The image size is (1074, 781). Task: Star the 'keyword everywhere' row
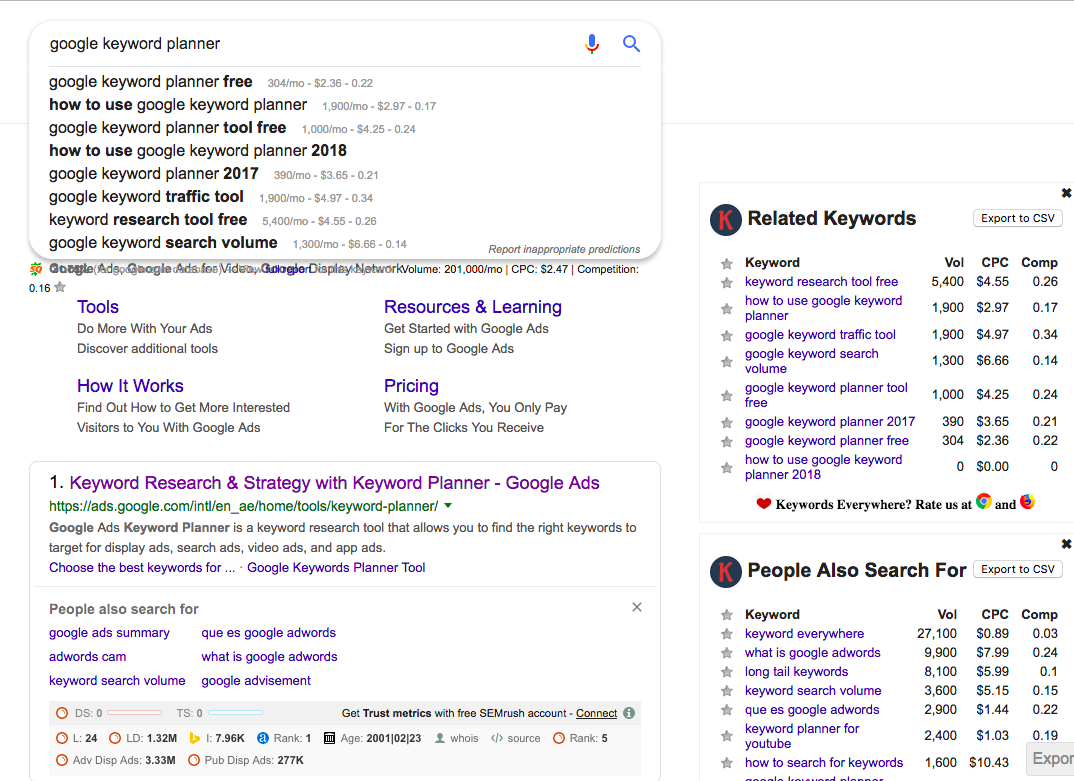pos(727,634)
